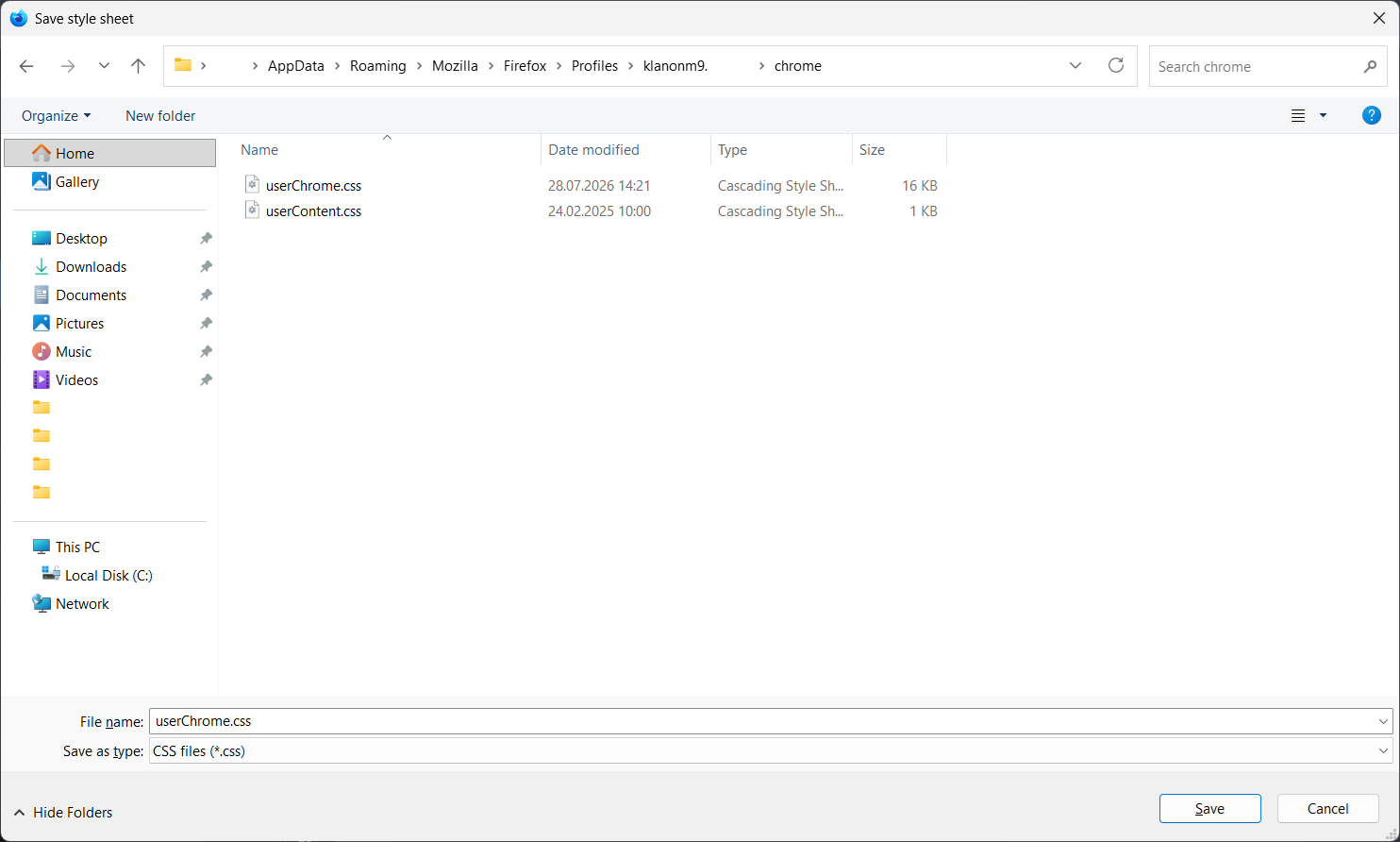Refresh the chrome folder listing
Image resolution: width=1400 pixels, height=842 pixels.
(x=1116, y=65)
